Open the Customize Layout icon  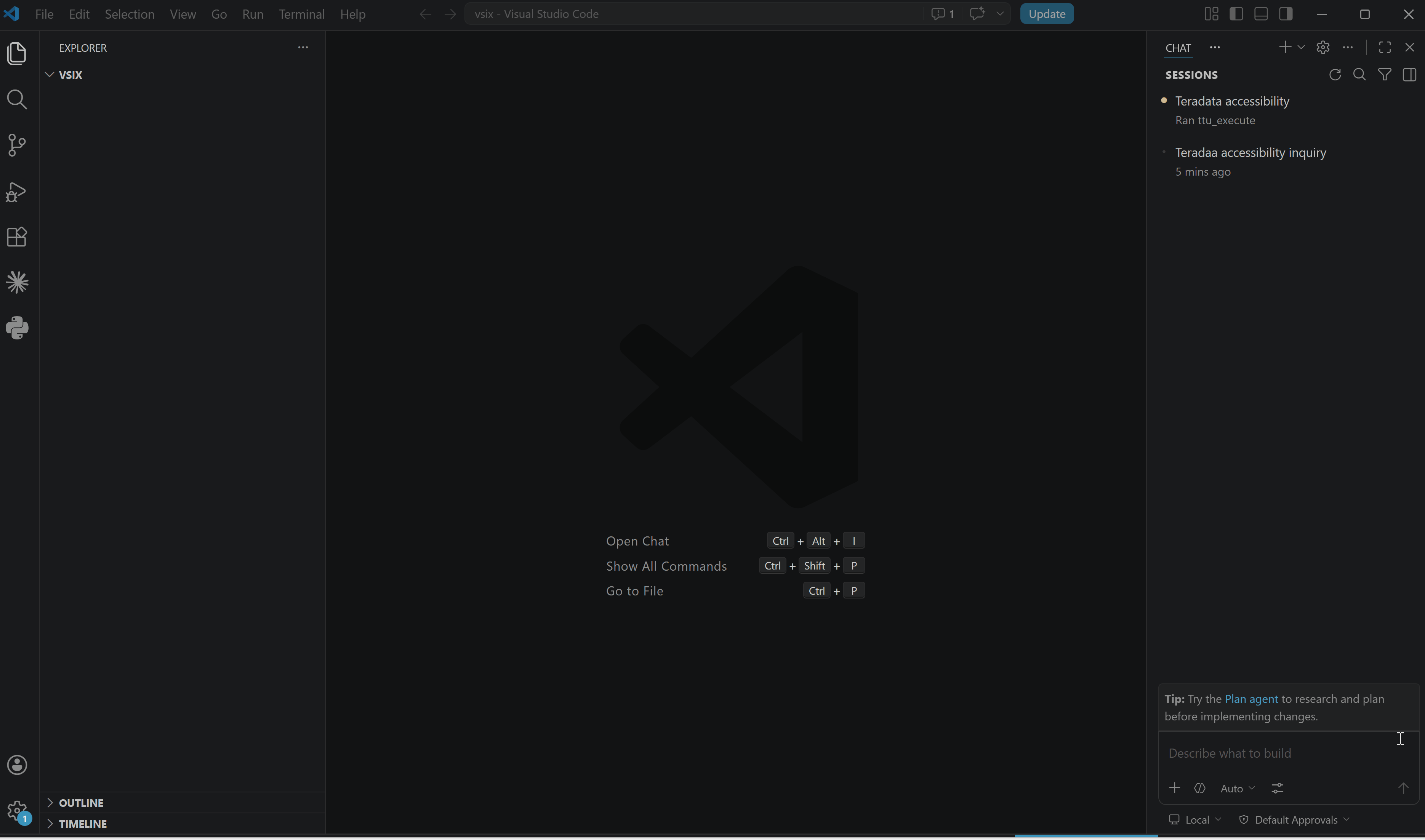click(1211, 14)
